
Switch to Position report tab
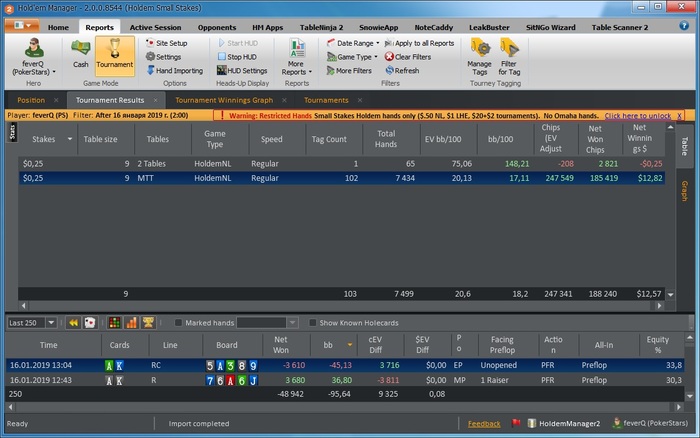pos(31,100)
